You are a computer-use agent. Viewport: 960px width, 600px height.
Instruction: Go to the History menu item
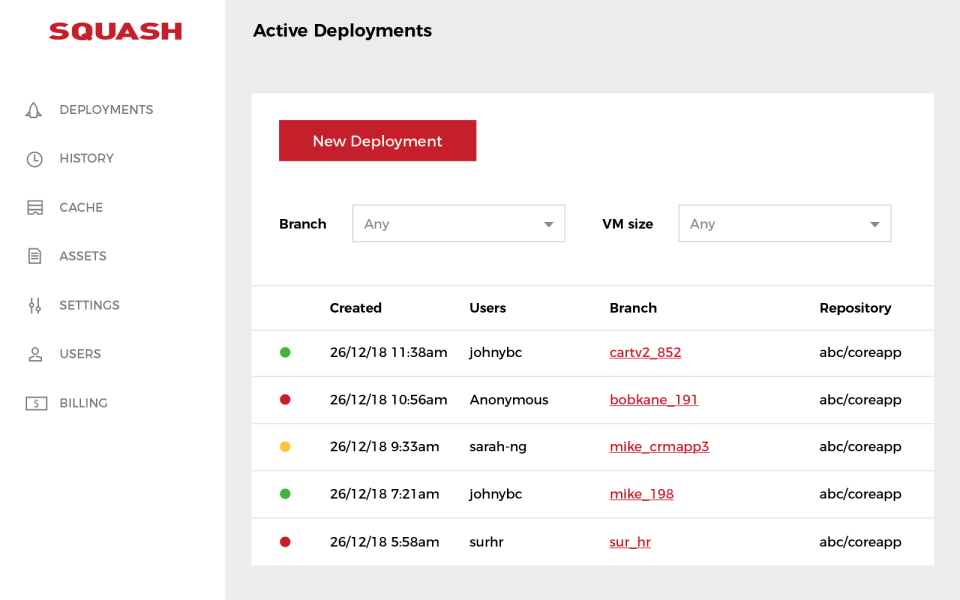coord(86,159)
